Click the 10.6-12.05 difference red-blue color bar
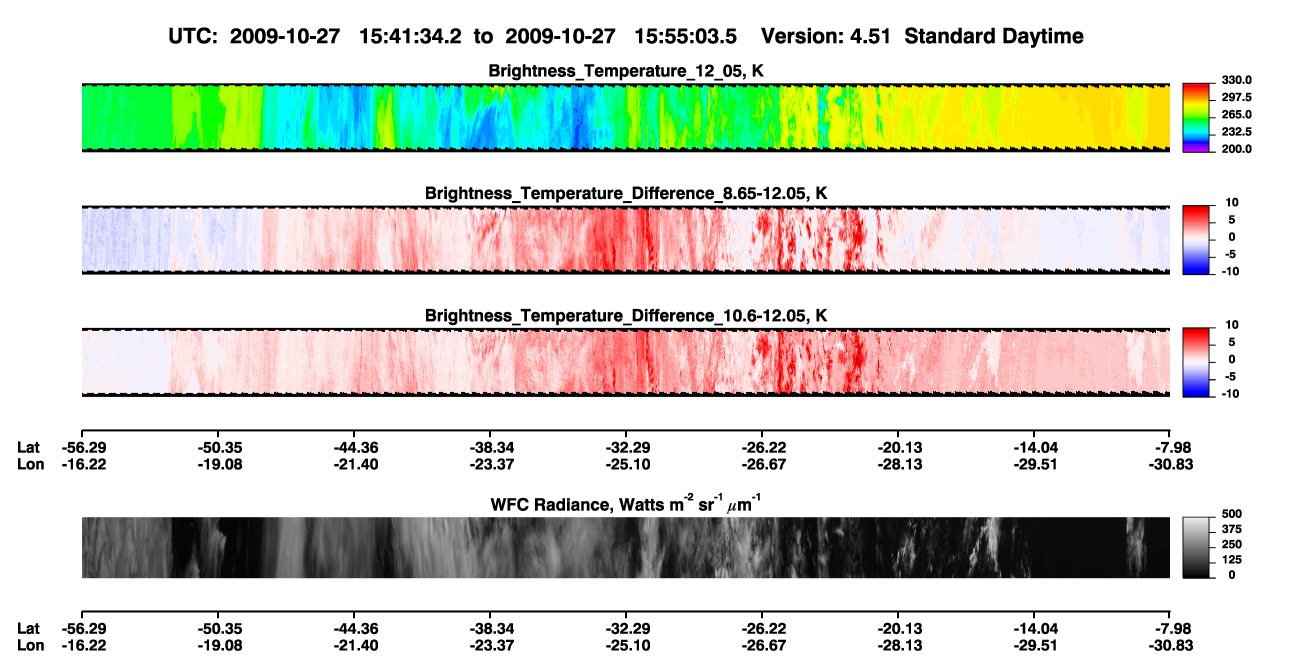1300x667 pixels. pyautogui.click(x=1197, y=362)
